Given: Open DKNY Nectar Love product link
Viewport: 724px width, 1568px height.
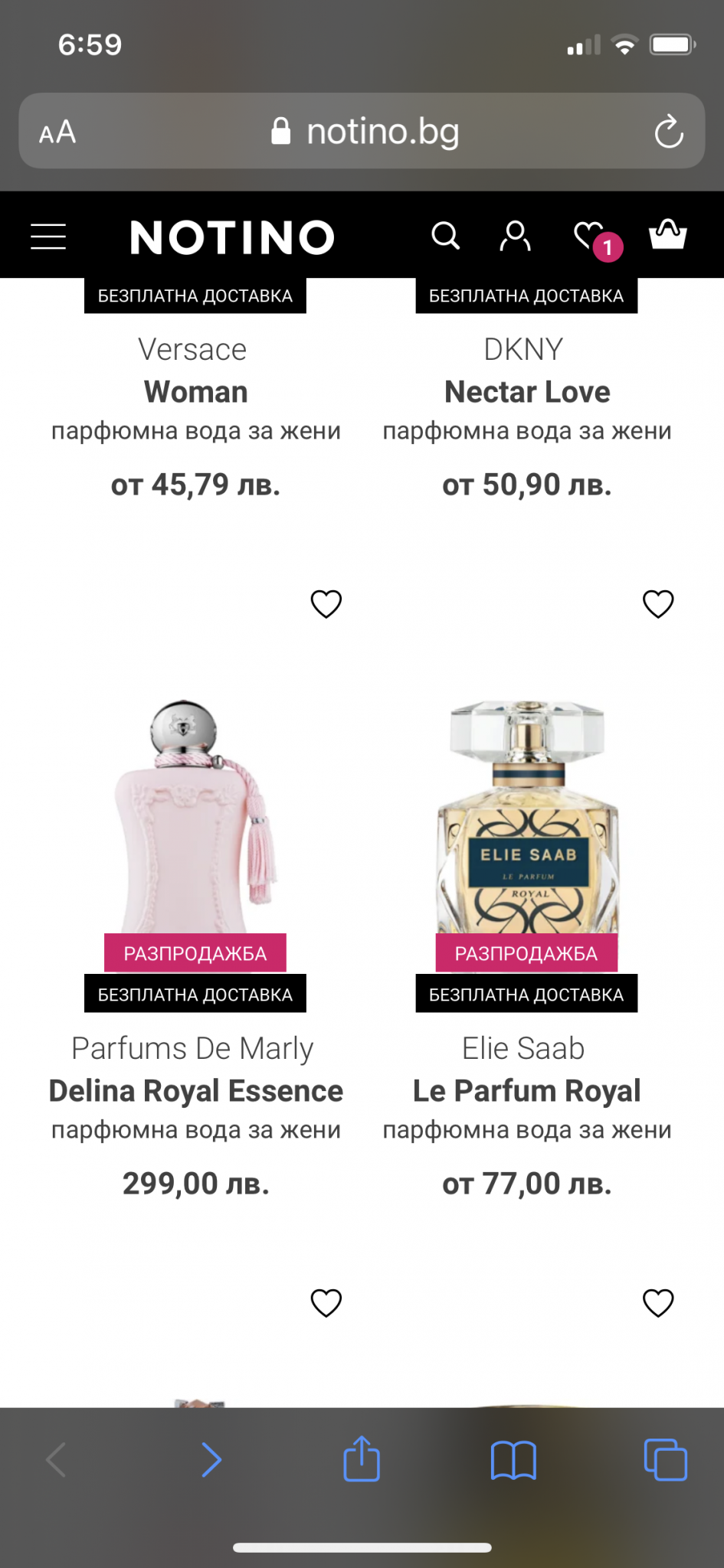Looking at the screenshot, I should pyautogui.click(x=527, y=390).
